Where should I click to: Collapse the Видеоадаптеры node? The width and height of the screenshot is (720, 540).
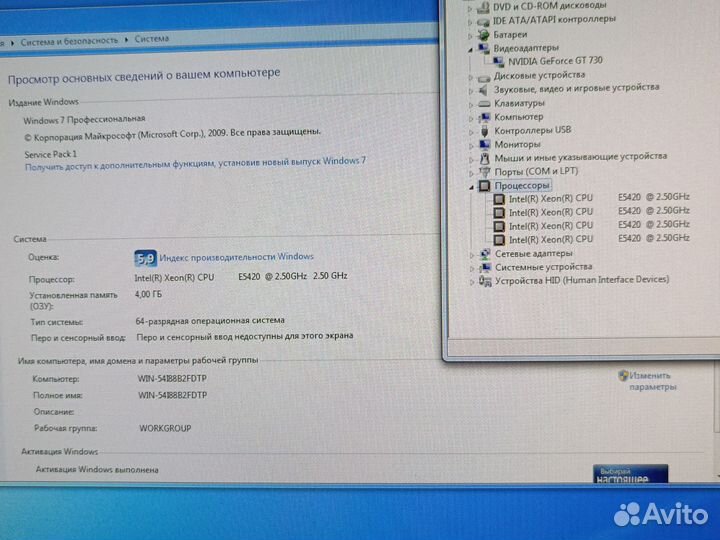click(471, 50)
